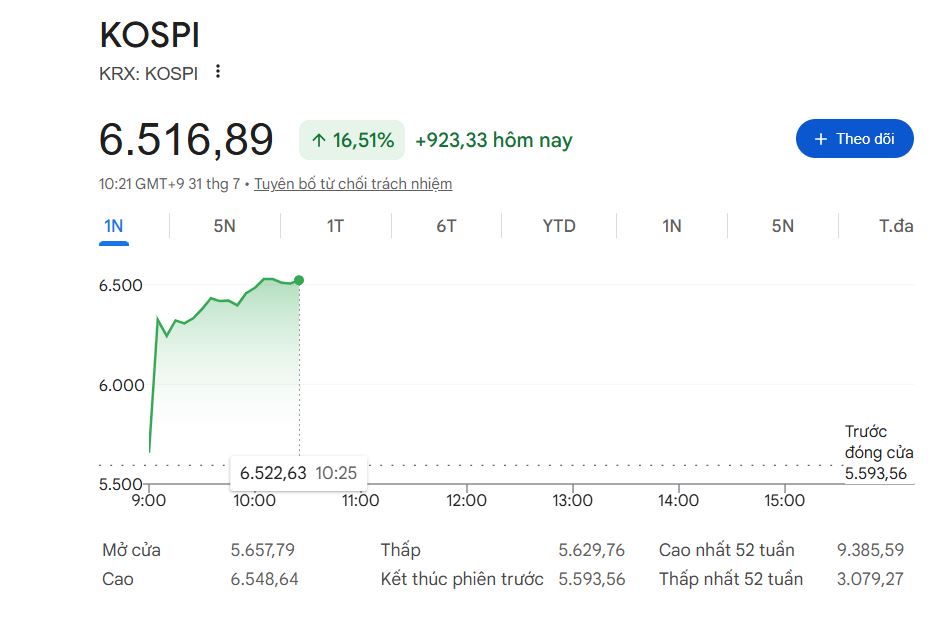Switch to the 1T one-month tab

335,226
